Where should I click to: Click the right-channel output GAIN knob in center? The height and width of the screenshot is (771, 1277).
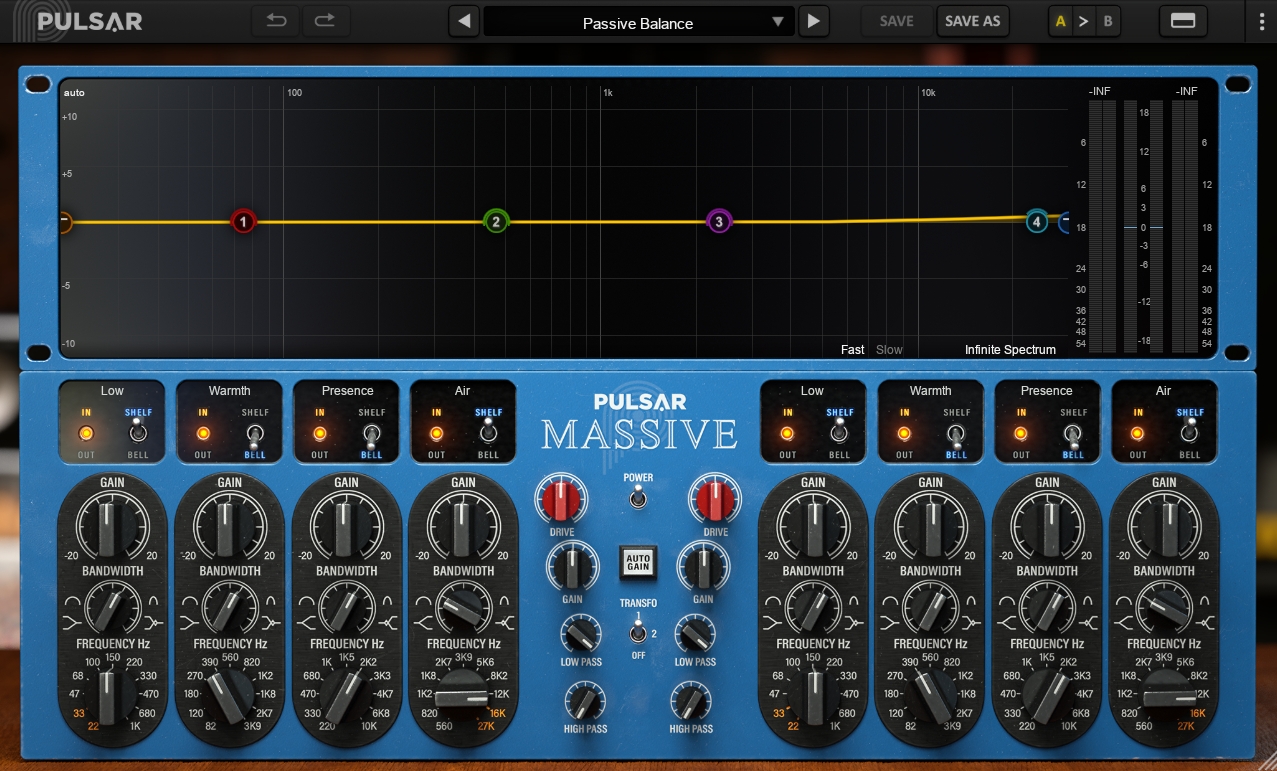(x=703, y=569)
